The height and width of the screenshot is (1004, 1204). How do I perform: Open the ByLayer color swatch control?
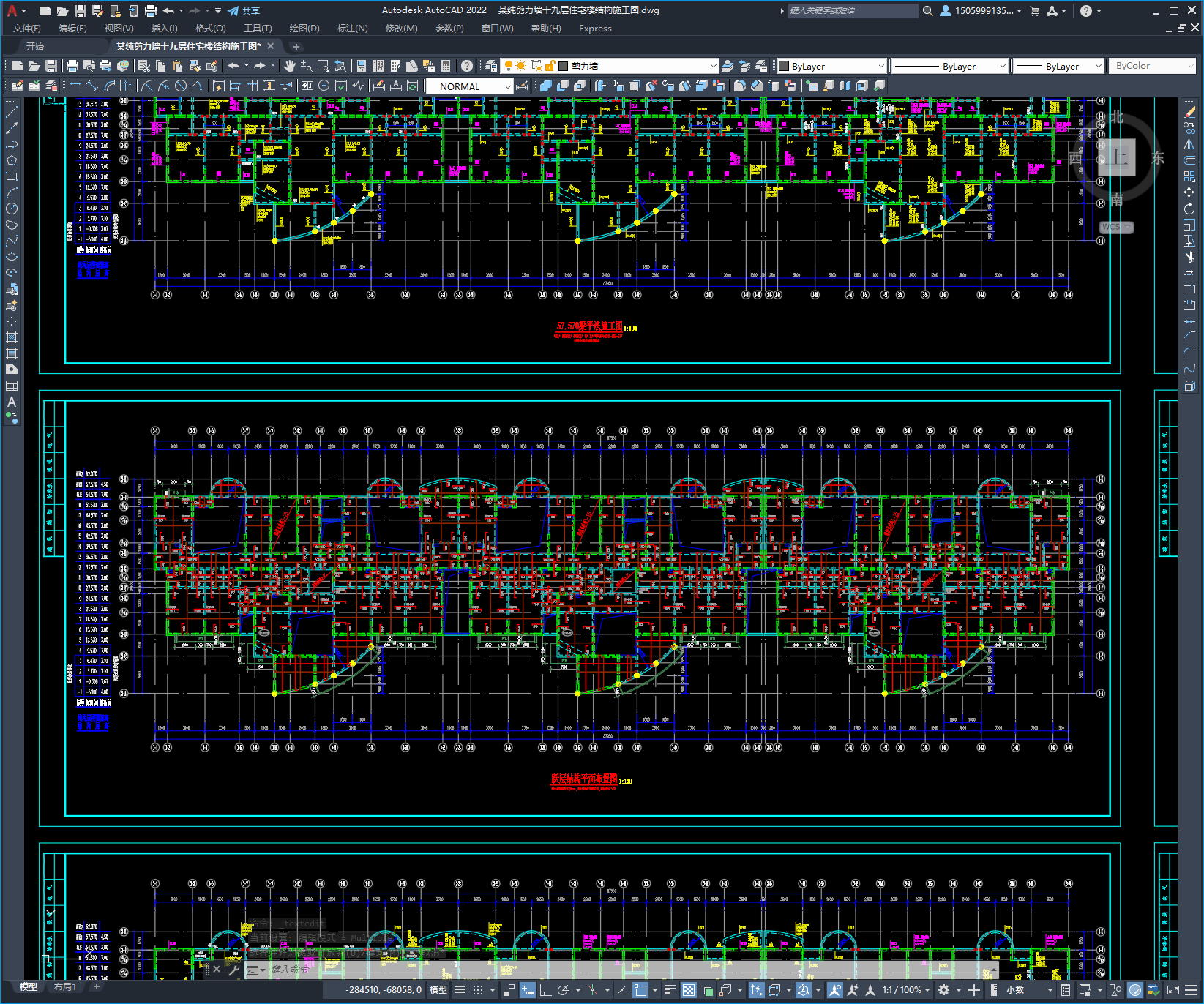[831, 66]
